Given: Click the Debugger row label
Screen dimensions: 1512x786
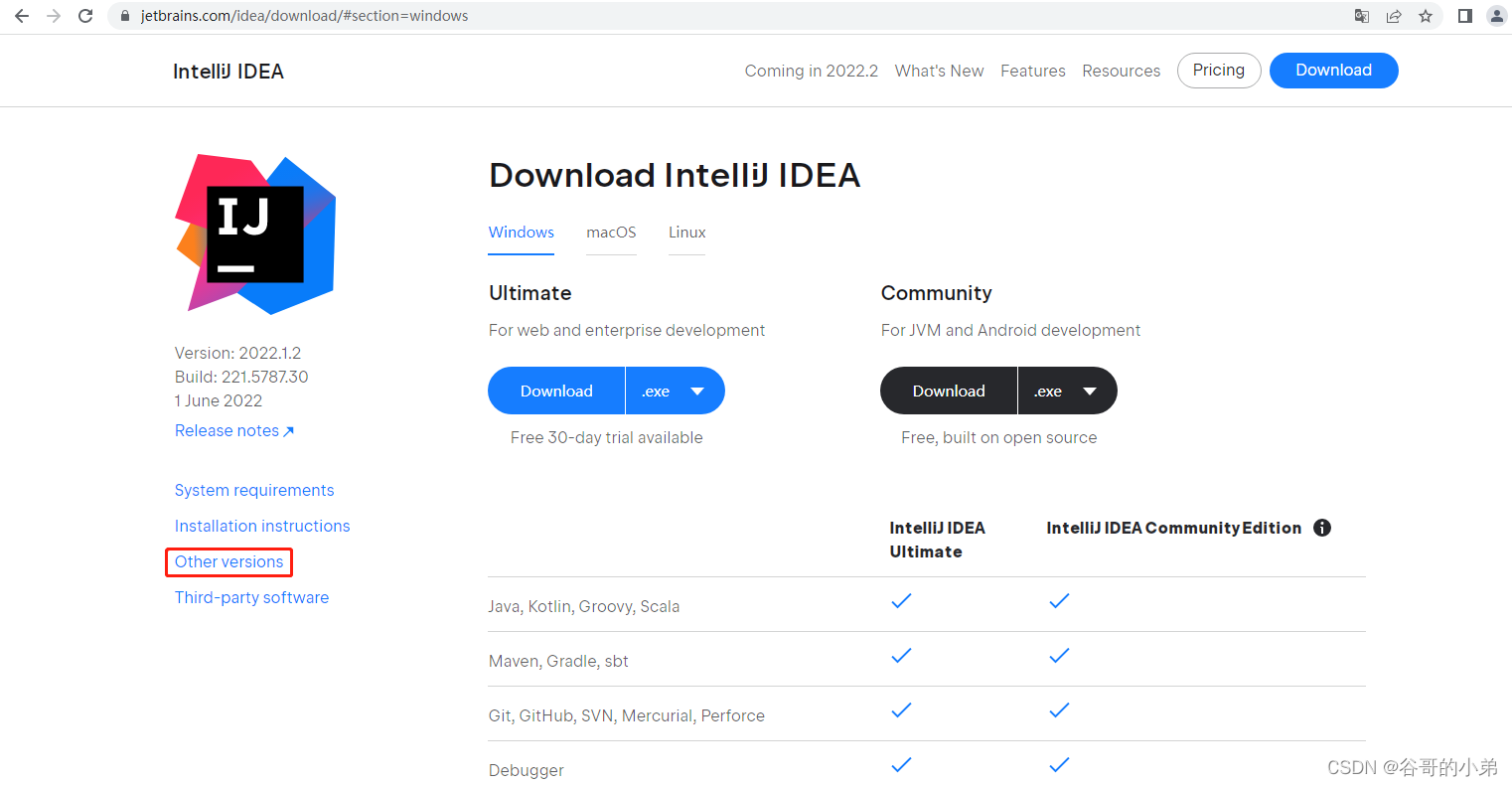Looking at the screenshot, I should tap(527, 770).
